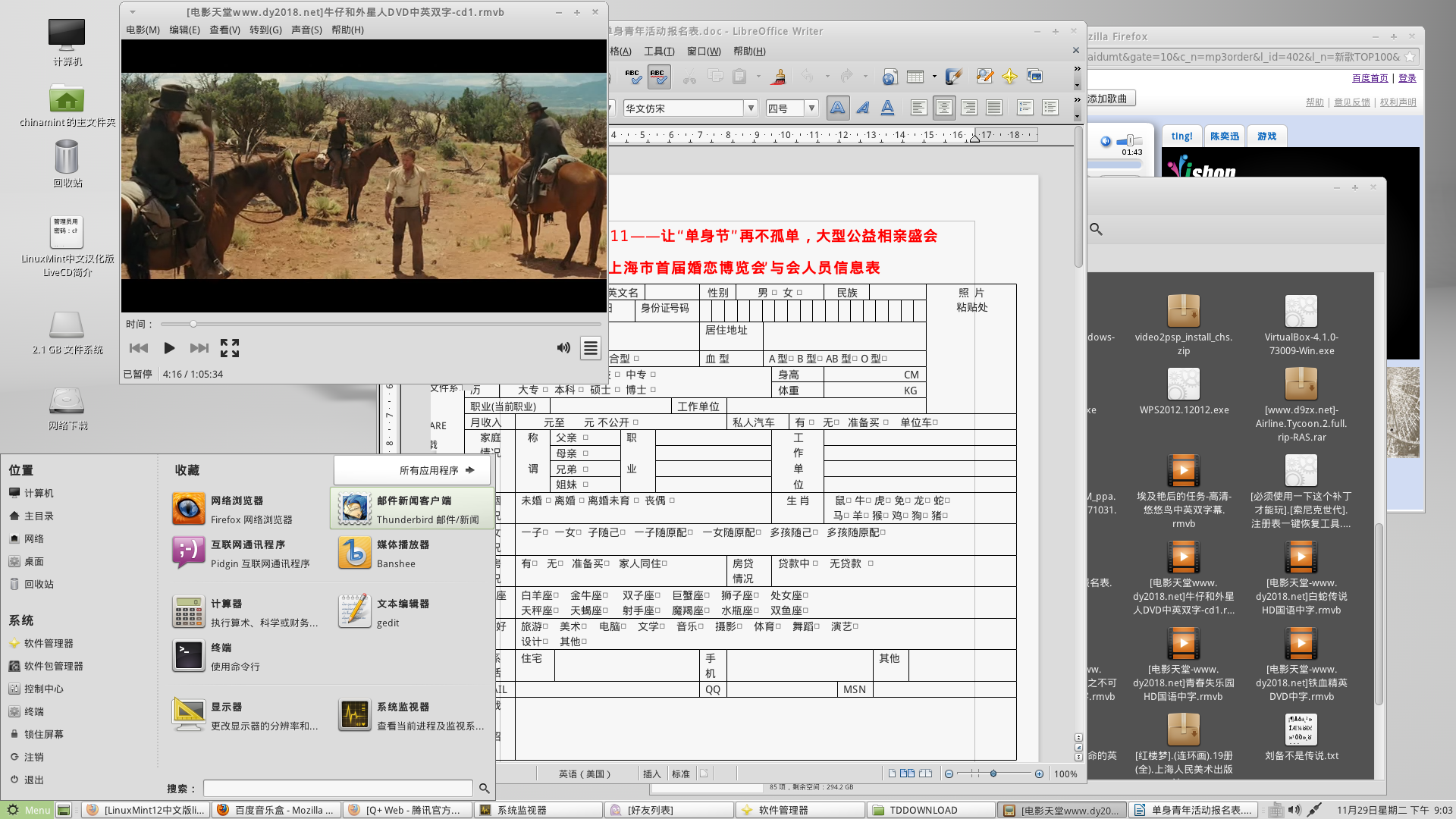Click the search magnifier in the file manager
This screenshot has height=819, width=1456.
1096,229
